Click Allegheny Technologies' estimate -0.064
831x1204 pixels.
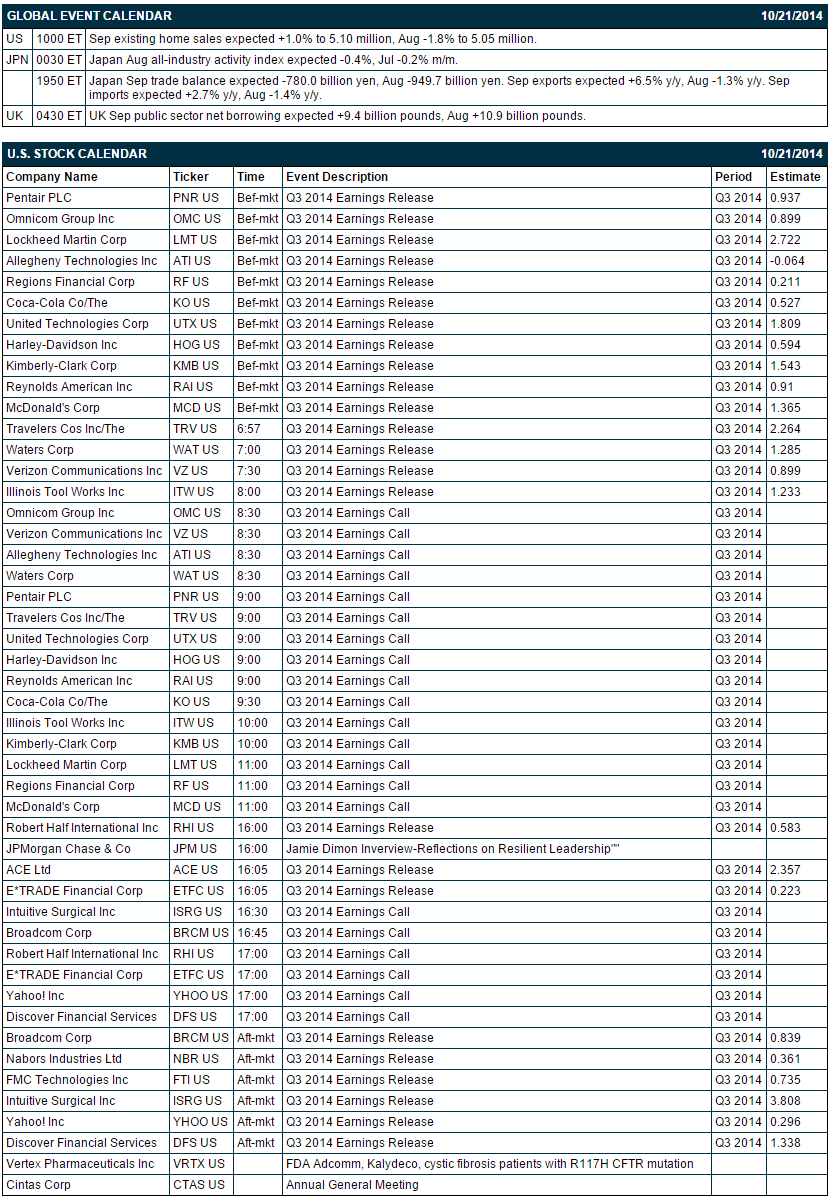787,261
